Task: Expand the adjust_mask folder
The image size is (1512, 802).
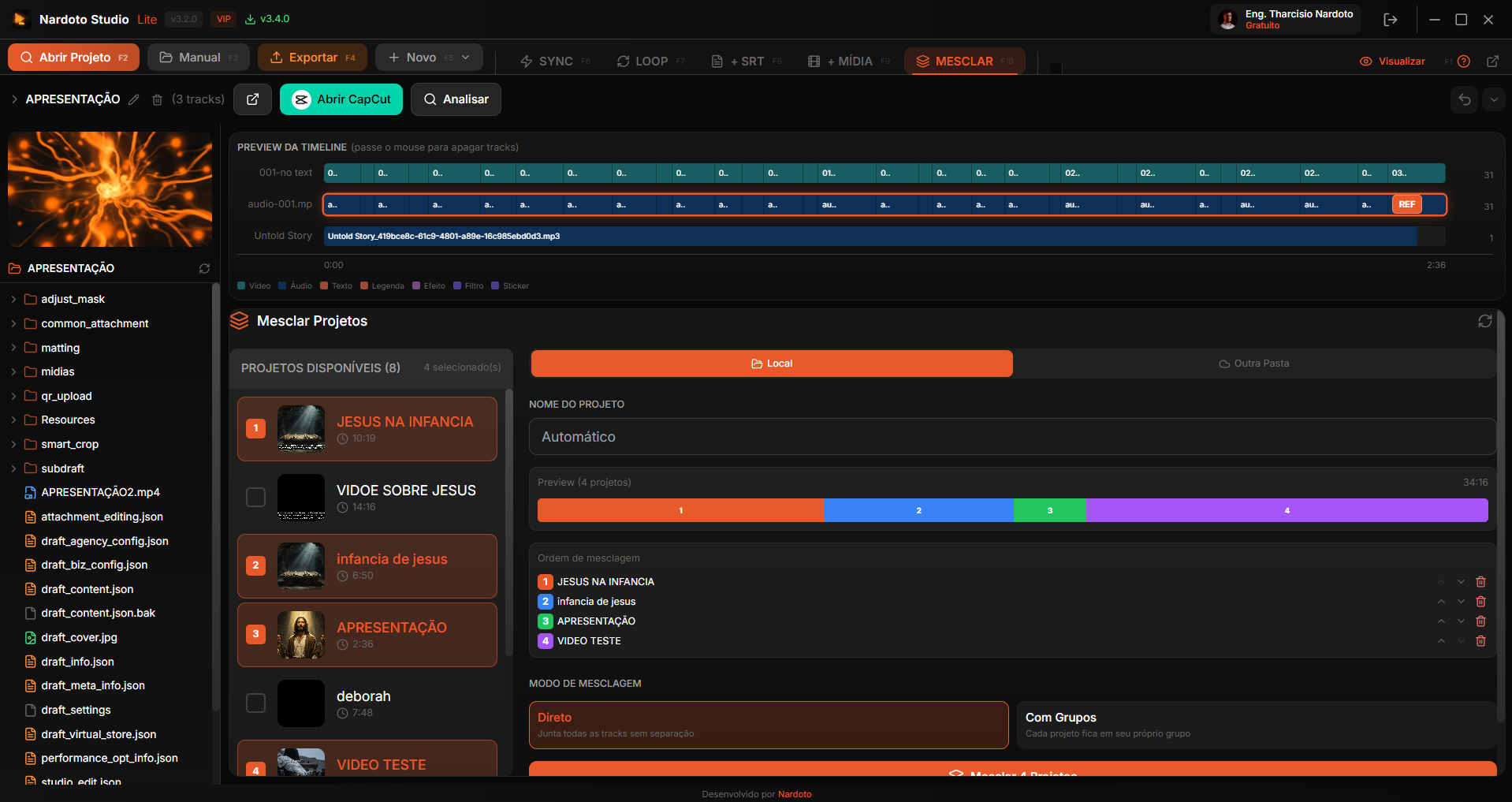Action: [14, 300]
